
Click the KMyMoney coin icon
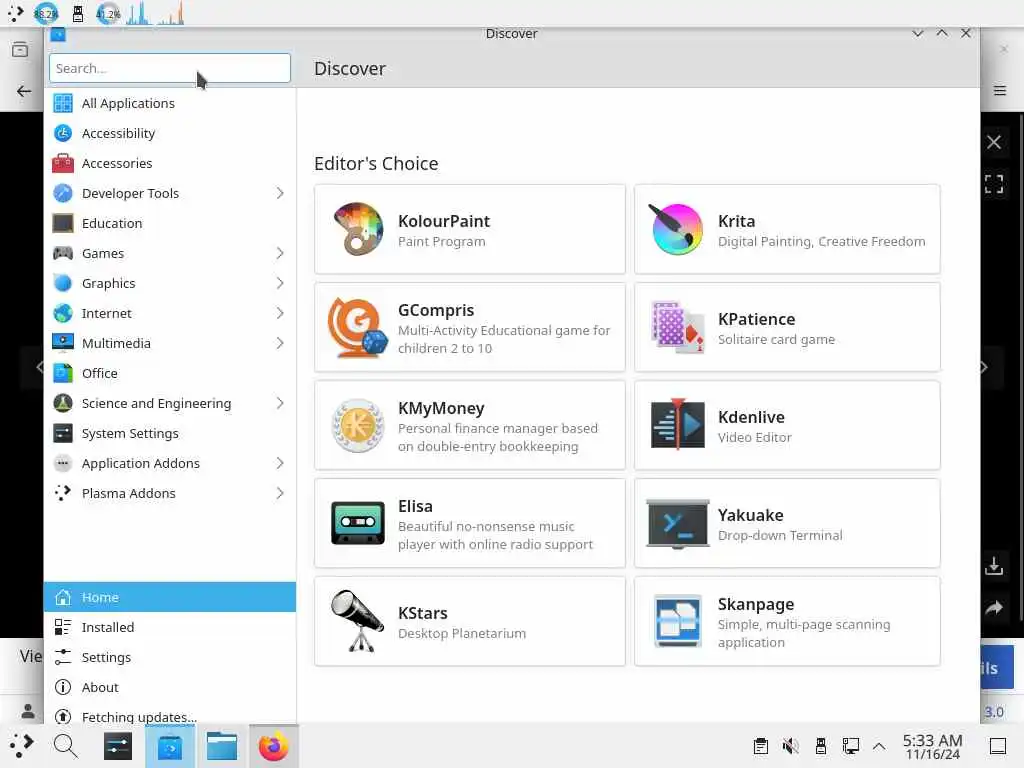click(x=357, y=425)
